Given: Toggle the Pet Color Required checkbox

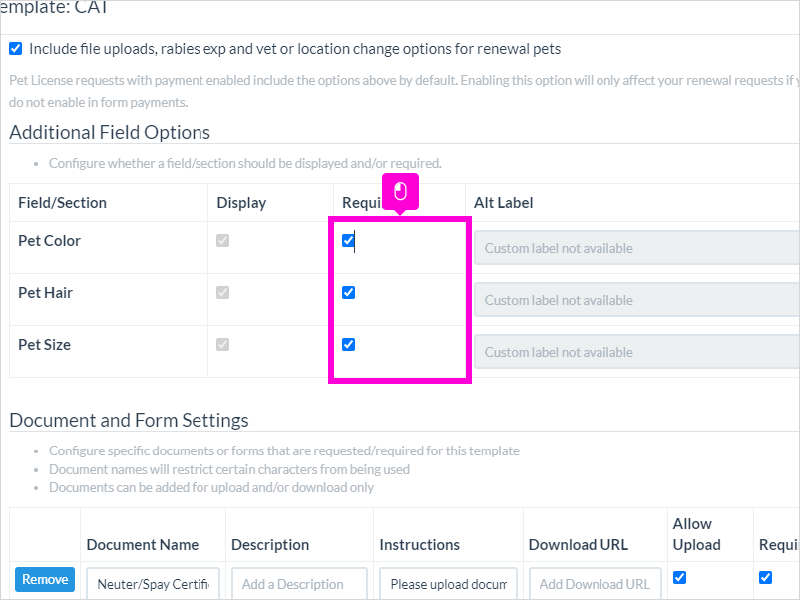Looking at the screenshot, I should tap(348, 240).
